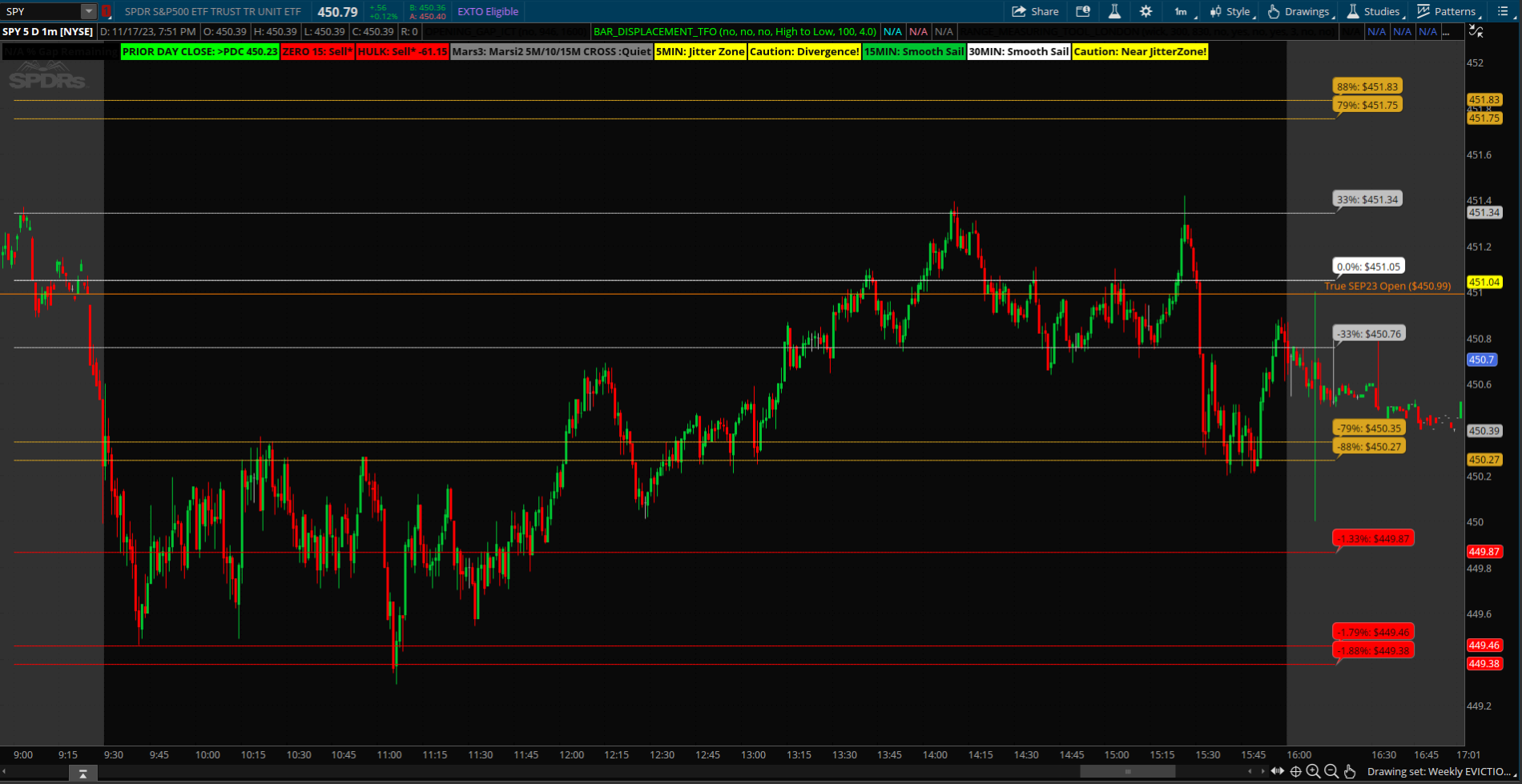Click the Edit Studies flask icon
Screen dimensions: 1522x784
[1114, 11]
